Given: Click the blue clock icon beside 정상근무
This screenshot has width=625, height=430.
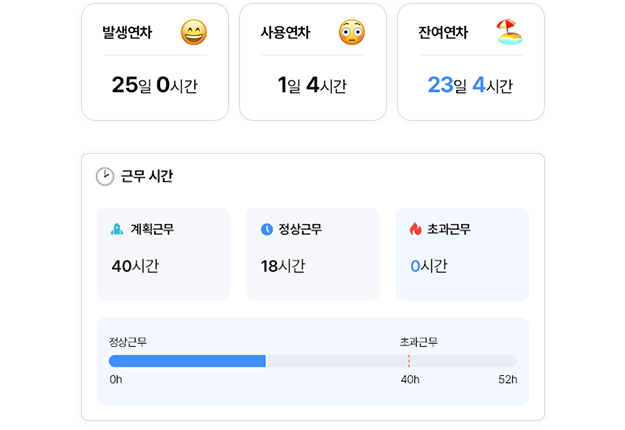Looking at the screenshot, I should tap(267, 229).
